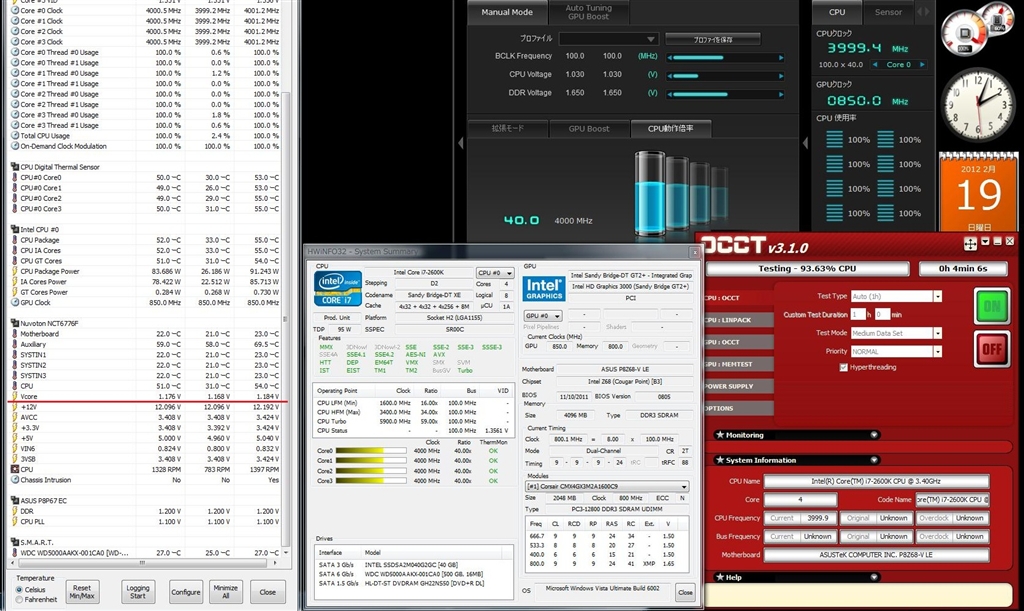
Task: Click the drive icon beside WDC WD5000AAKX
Action: click(14, 552)
